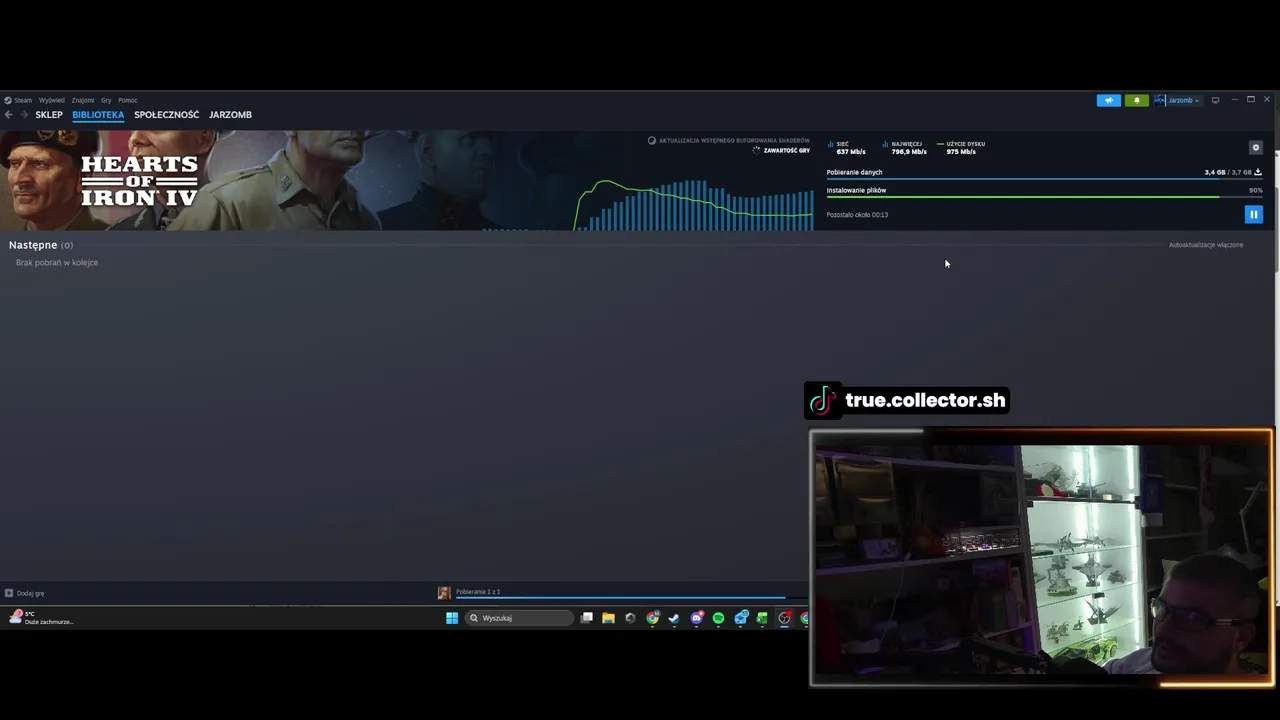Open the Wyświetl menu
This screenshot has width=1280, height=720.
point(51,100)
